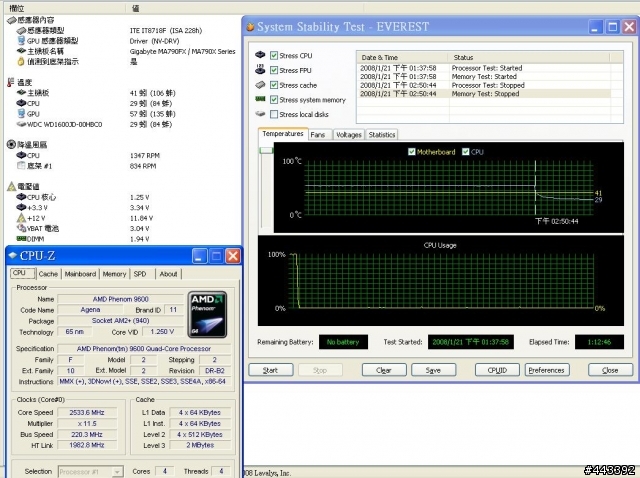Screen dimensions: 640x478
Task: Click the AMD Phenom processor logo
Action: coord(207,314)
